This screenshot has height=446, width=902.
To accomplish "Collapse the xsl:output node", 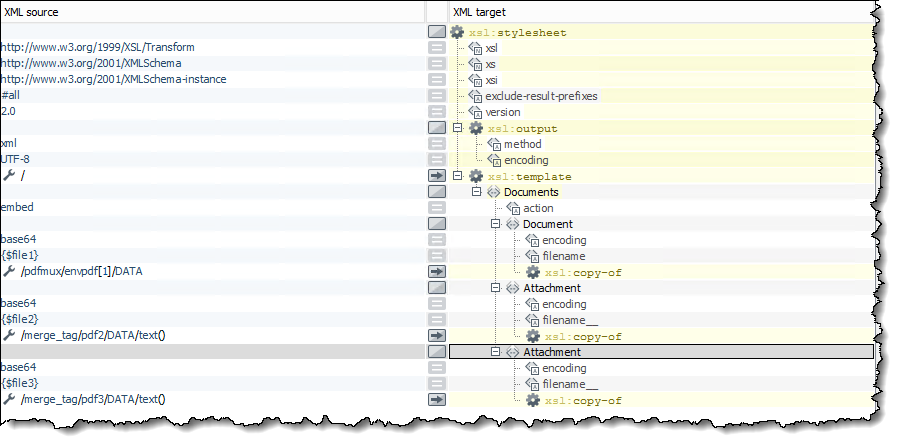I will click(x=458, y=128).
